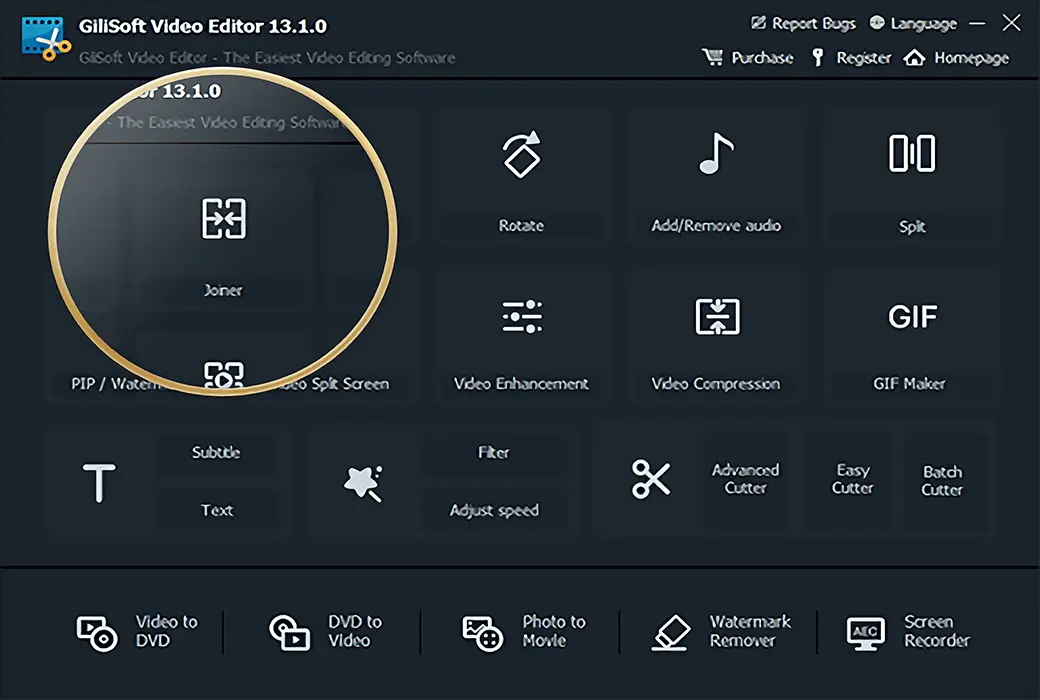The height and width of the screenshot is (700, 1040).
Task: Choose the Split tool icon
Action: pos(912,153)
